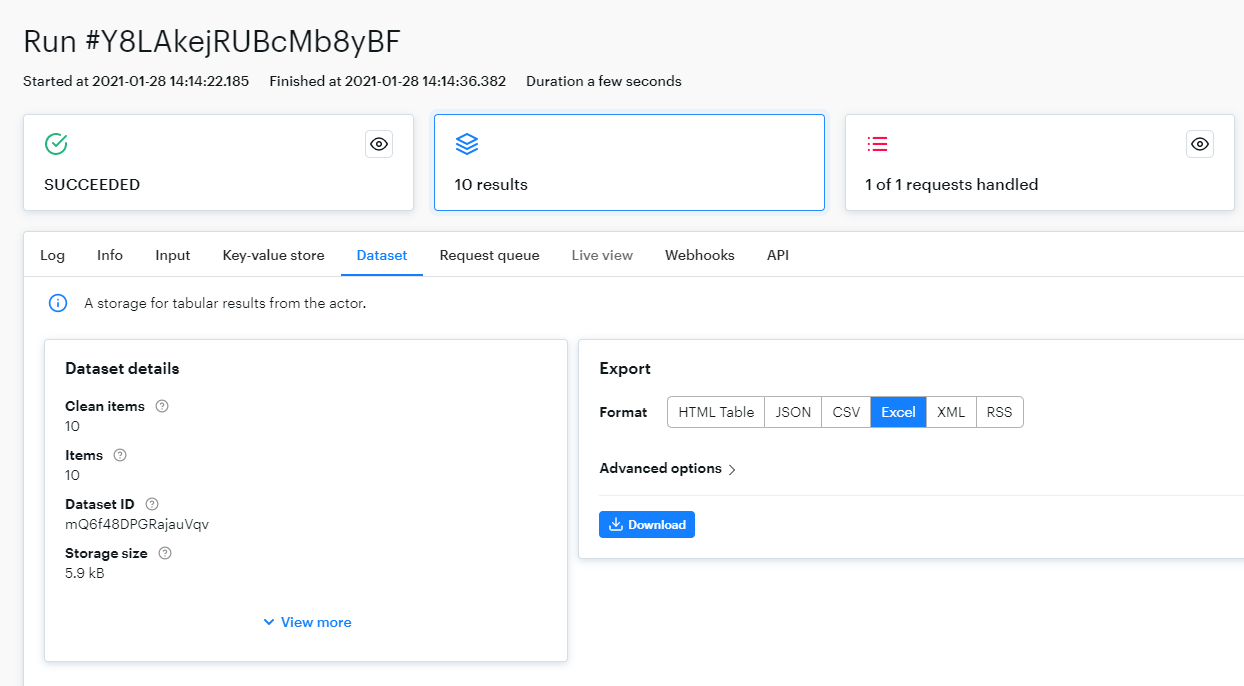This screenshot has height=686, width=1244.
Task: Click the Dataset details heading
Action: click(122, 369)
